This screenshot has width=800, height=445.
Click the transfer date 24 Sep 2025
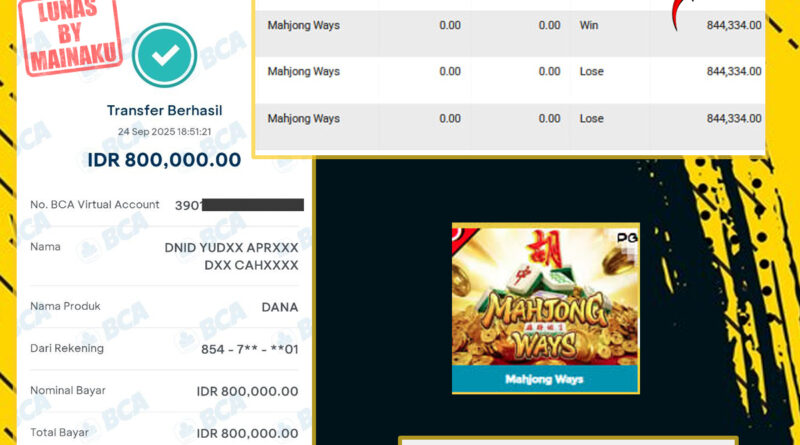click(146, 132)
